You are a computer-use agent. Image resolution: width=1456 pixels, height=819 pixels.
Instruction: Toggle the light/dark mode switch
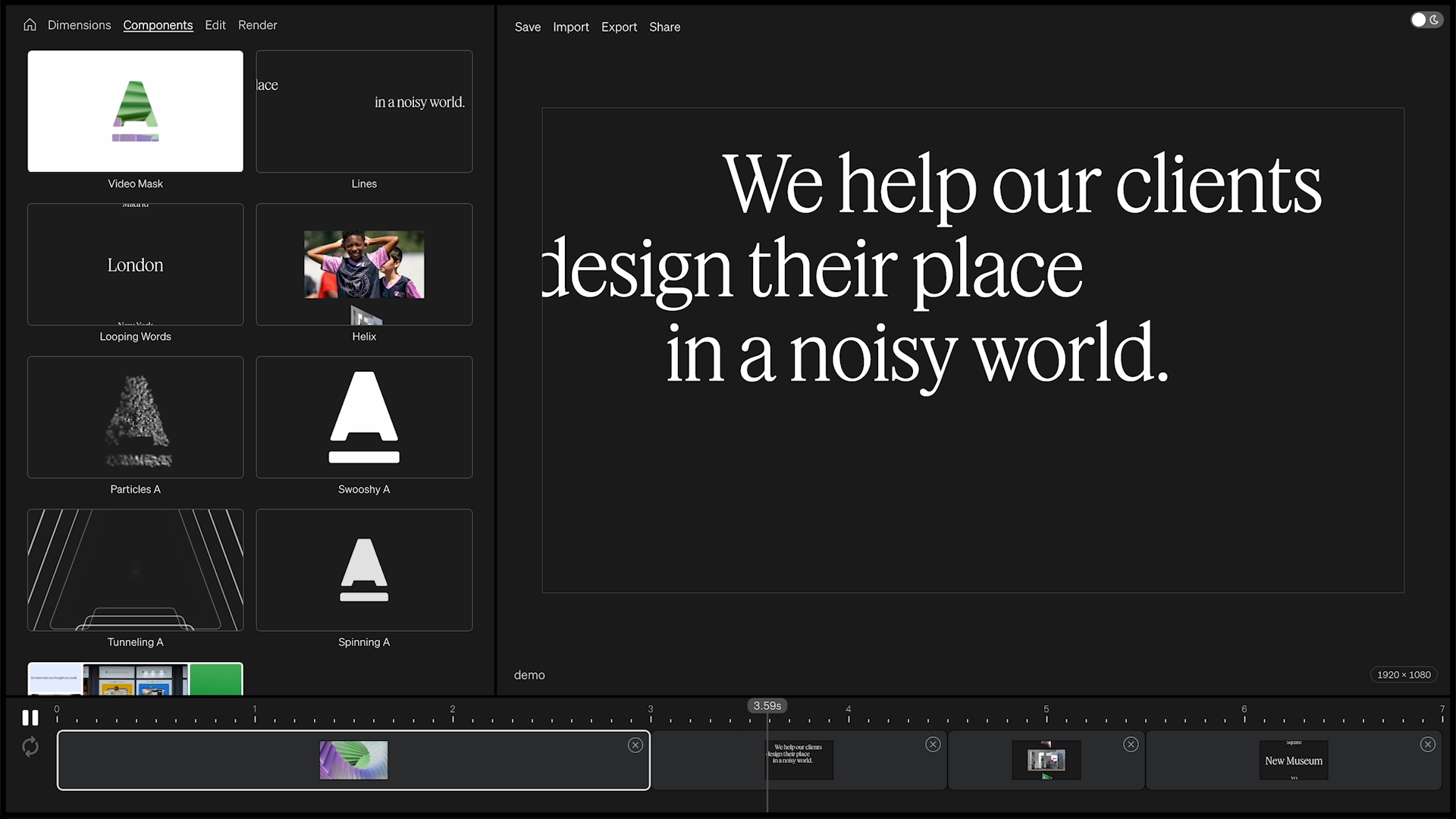[1426, 20]
